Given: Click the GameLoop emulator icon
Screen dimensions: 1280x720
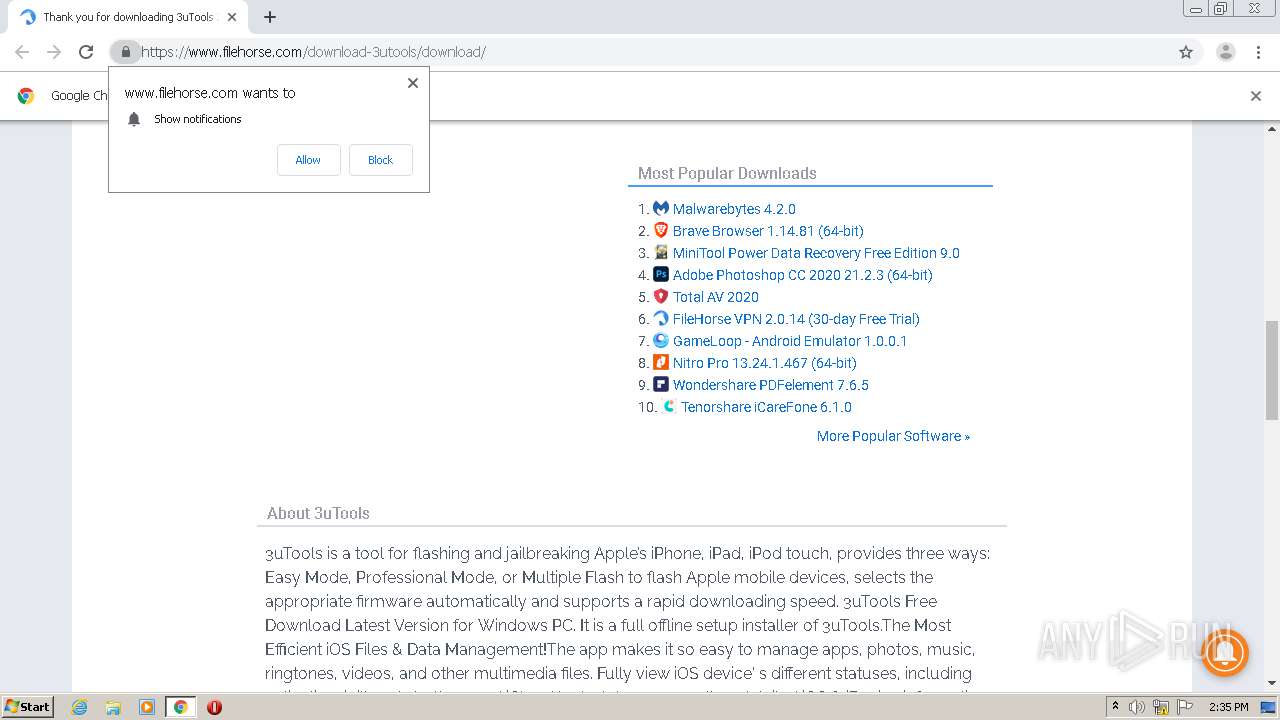Looking at the screenshot, I should (661, 340).
